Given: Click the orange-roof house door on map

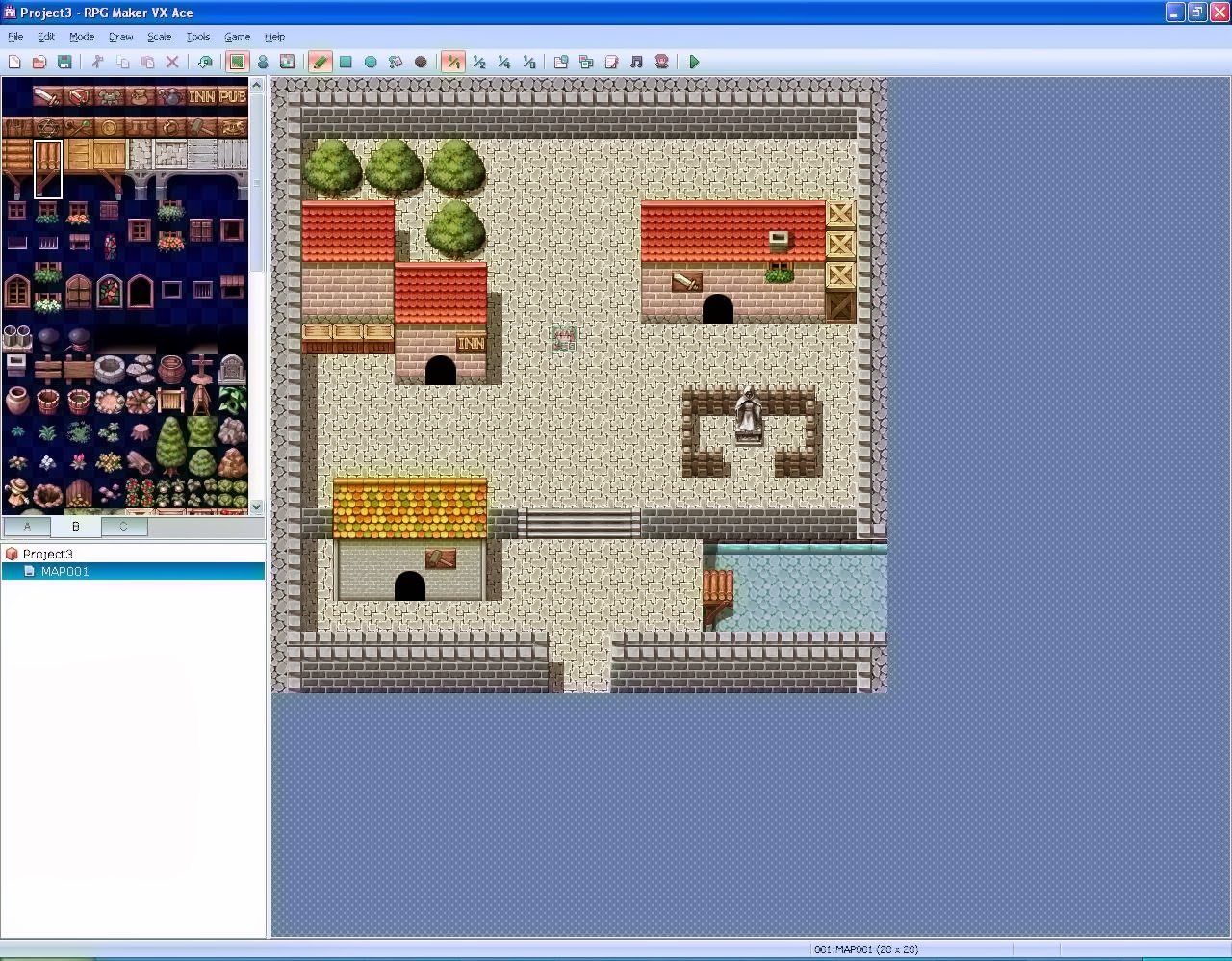Looking at the screenshot, I should click(x=410, y=585).
